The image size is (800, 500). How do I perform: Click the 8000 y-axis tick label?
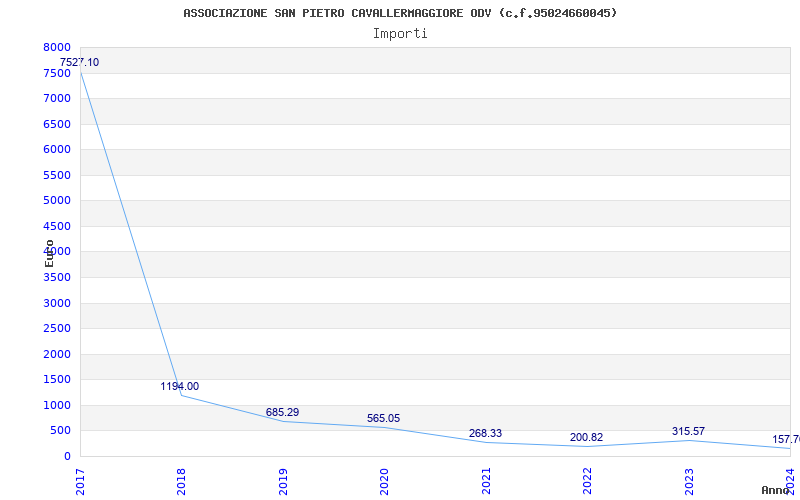click(x=57, y=47)
